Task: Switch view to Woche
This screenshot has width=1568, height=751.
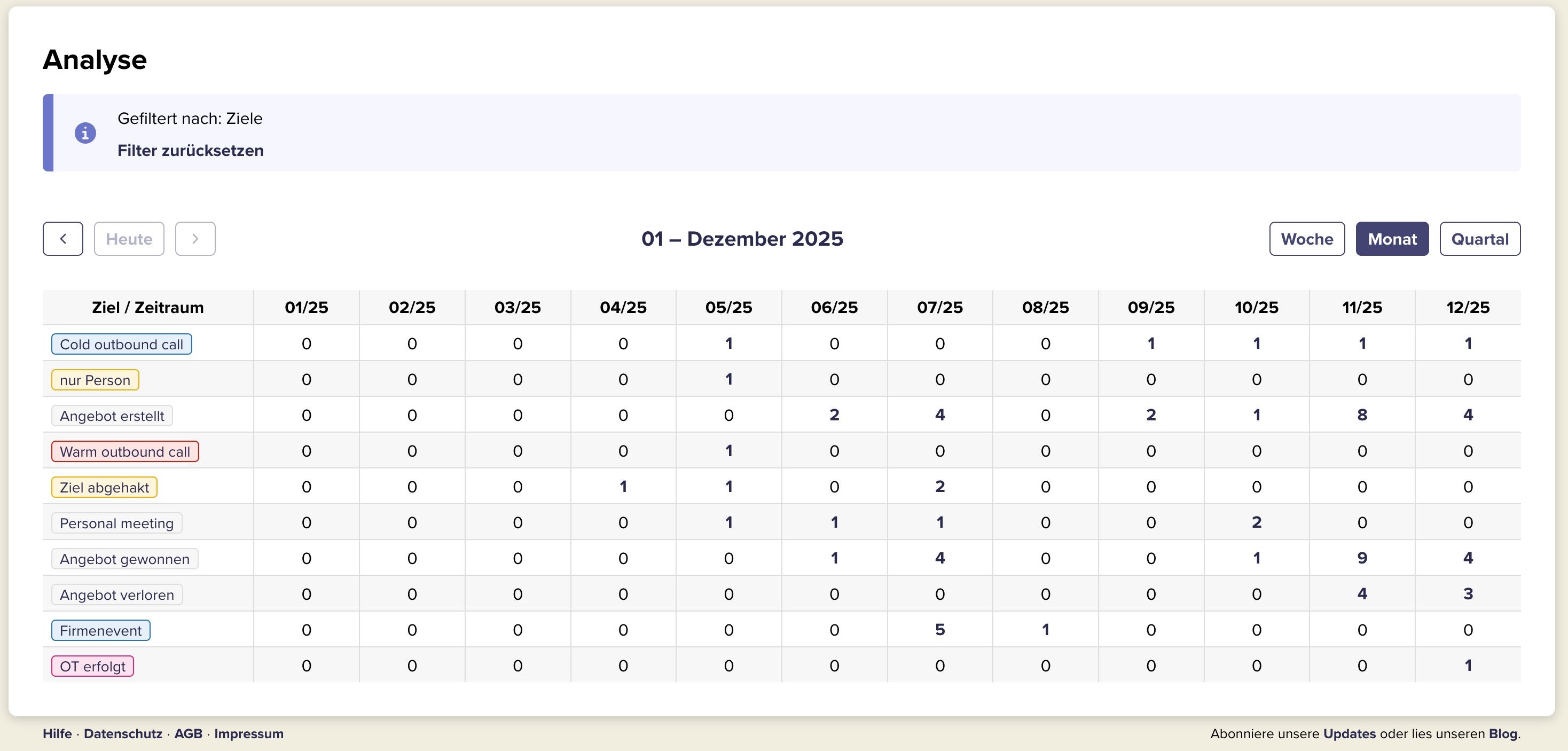Action: [1306, 239]
